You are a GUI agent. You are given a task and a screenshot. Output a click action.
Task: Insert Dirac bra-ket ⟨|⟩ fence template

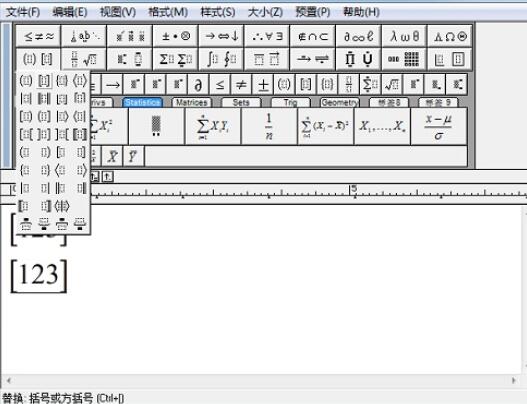click(62, 206)
